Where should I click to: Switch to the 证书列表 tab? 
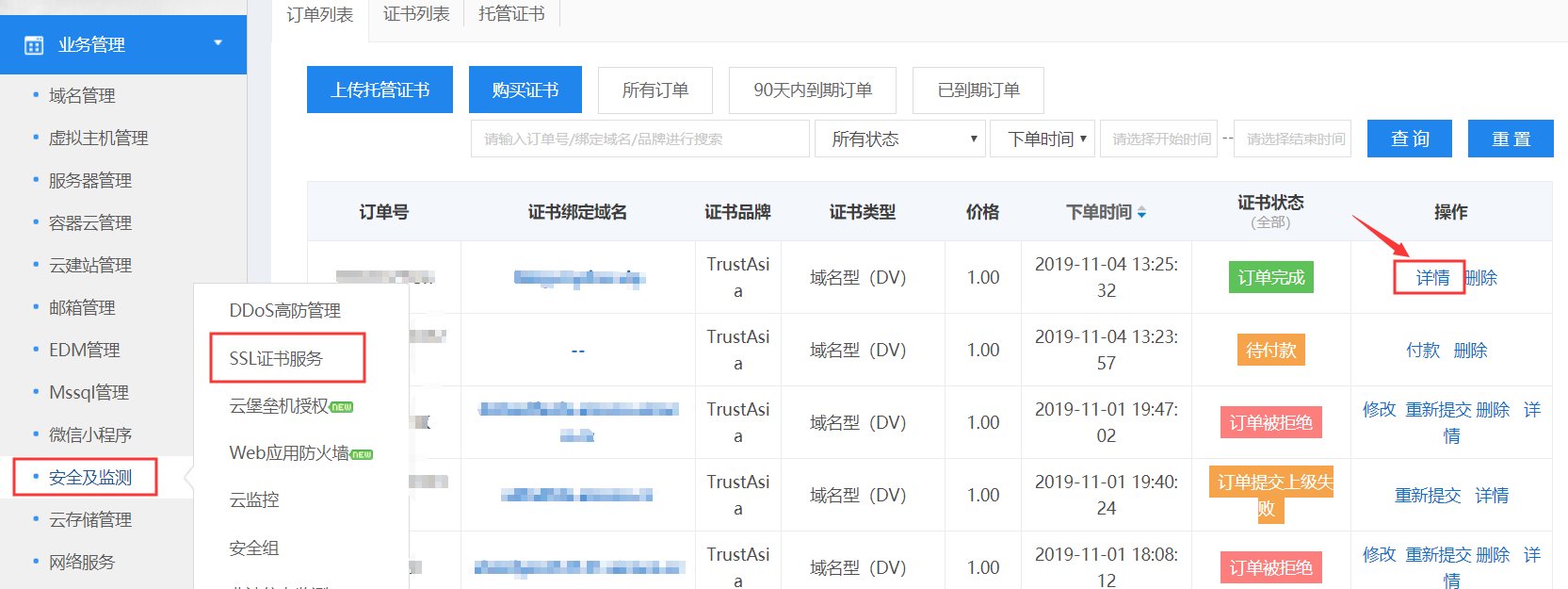click(416, 14)
